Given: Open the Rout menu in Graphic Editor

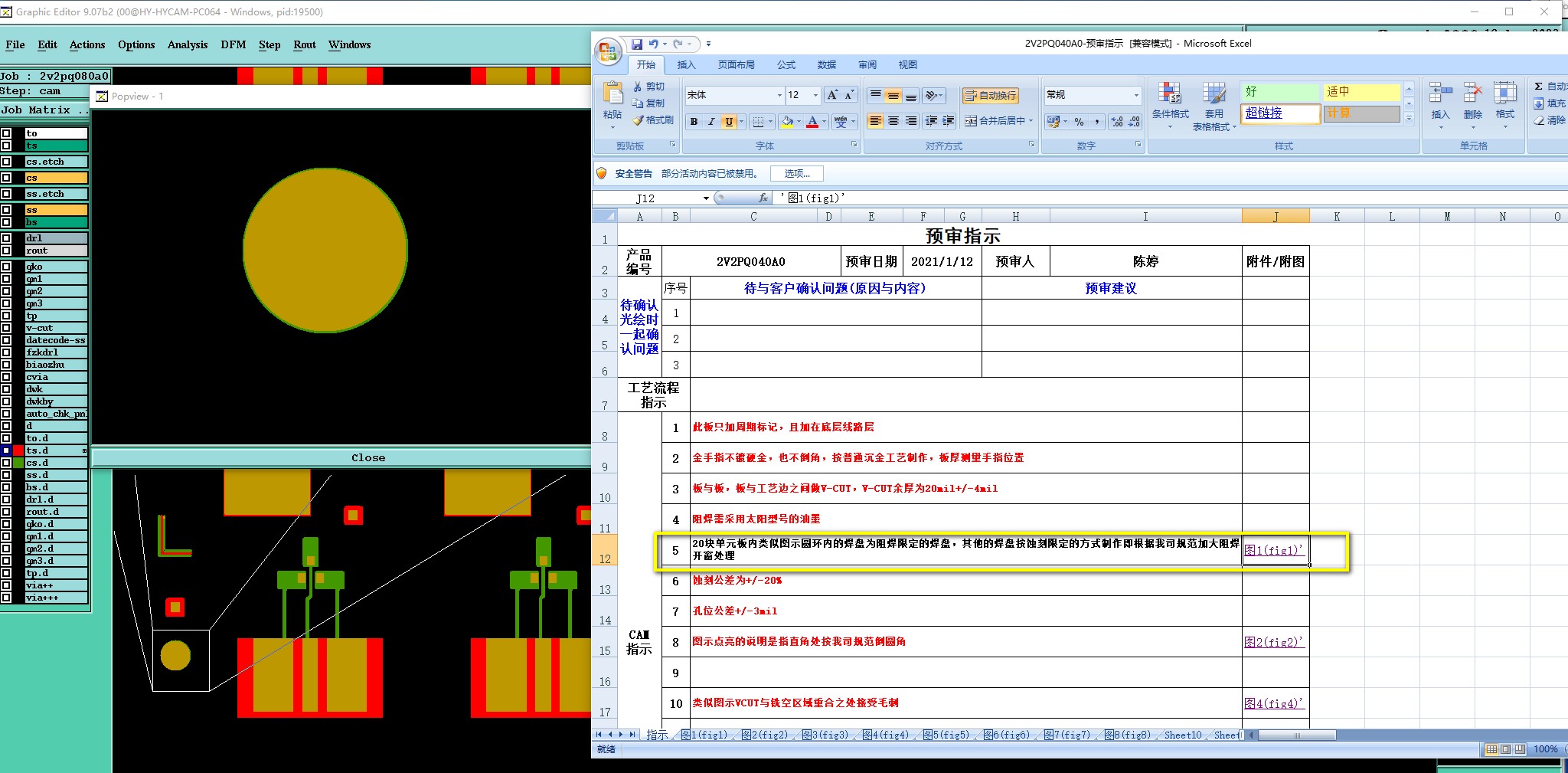Looking at the screenshot, I should click(305, 44).
